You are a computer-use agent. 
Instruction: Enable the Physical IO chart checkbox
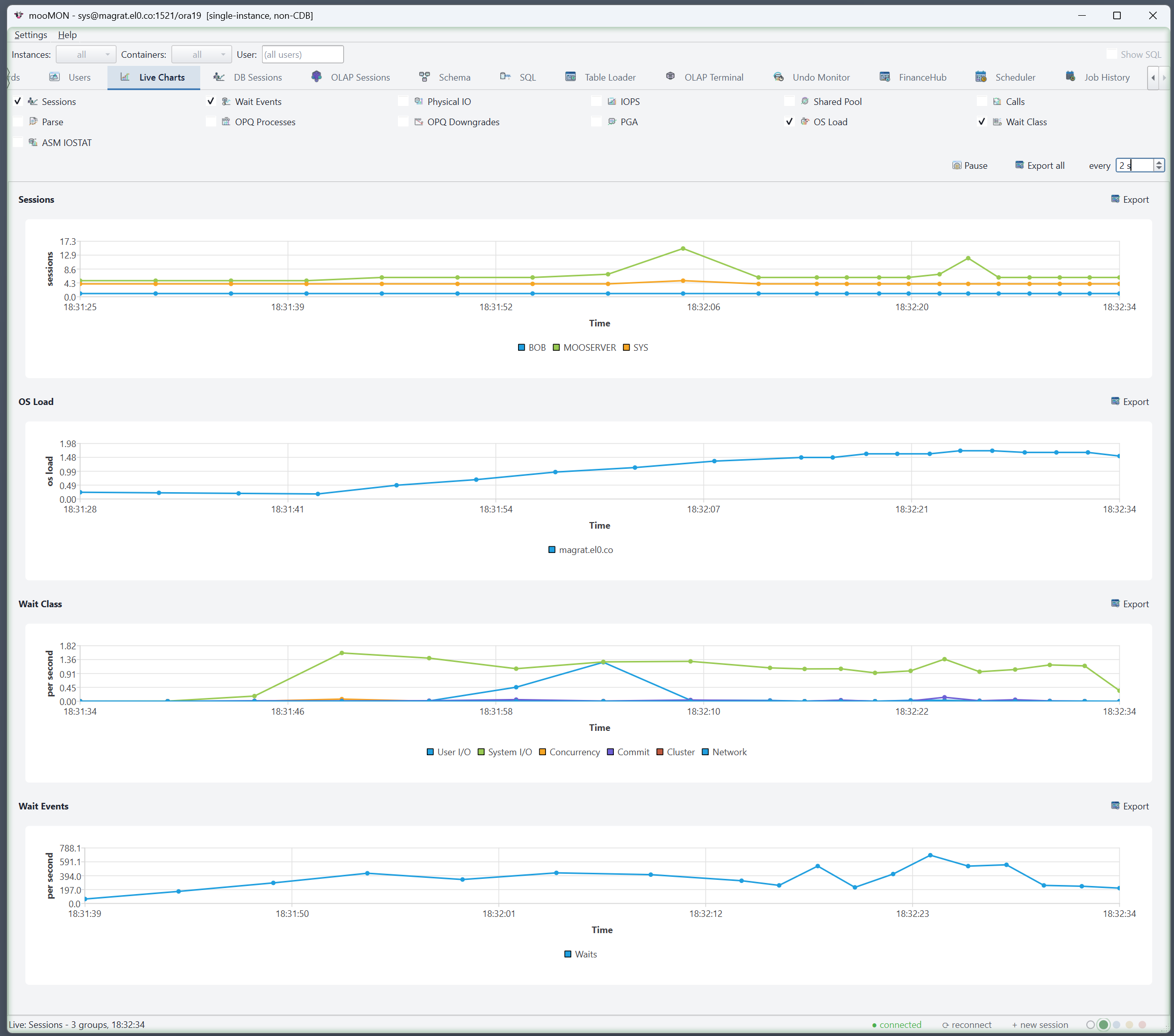pyautogui.click(x=403, y=101)
